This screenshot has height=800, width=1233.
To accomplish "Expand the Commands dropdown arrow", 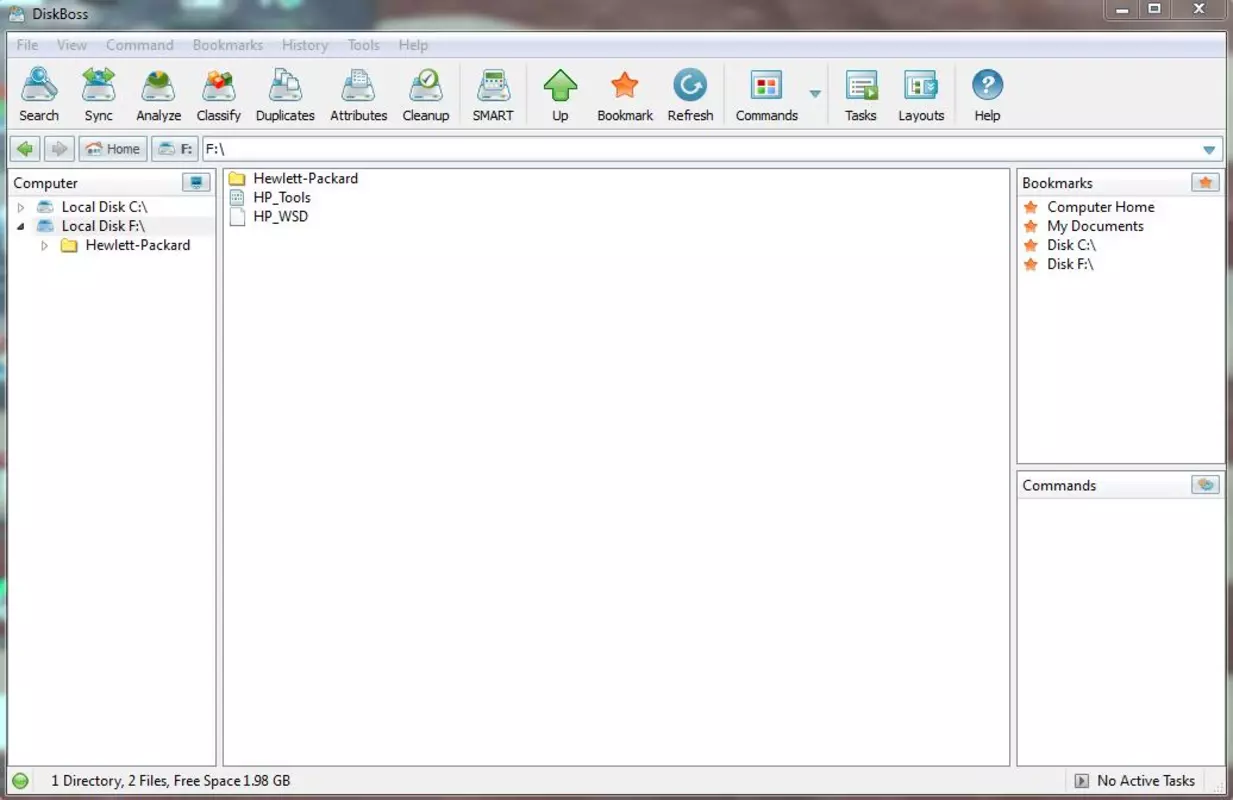I will (x=815, y=94).
